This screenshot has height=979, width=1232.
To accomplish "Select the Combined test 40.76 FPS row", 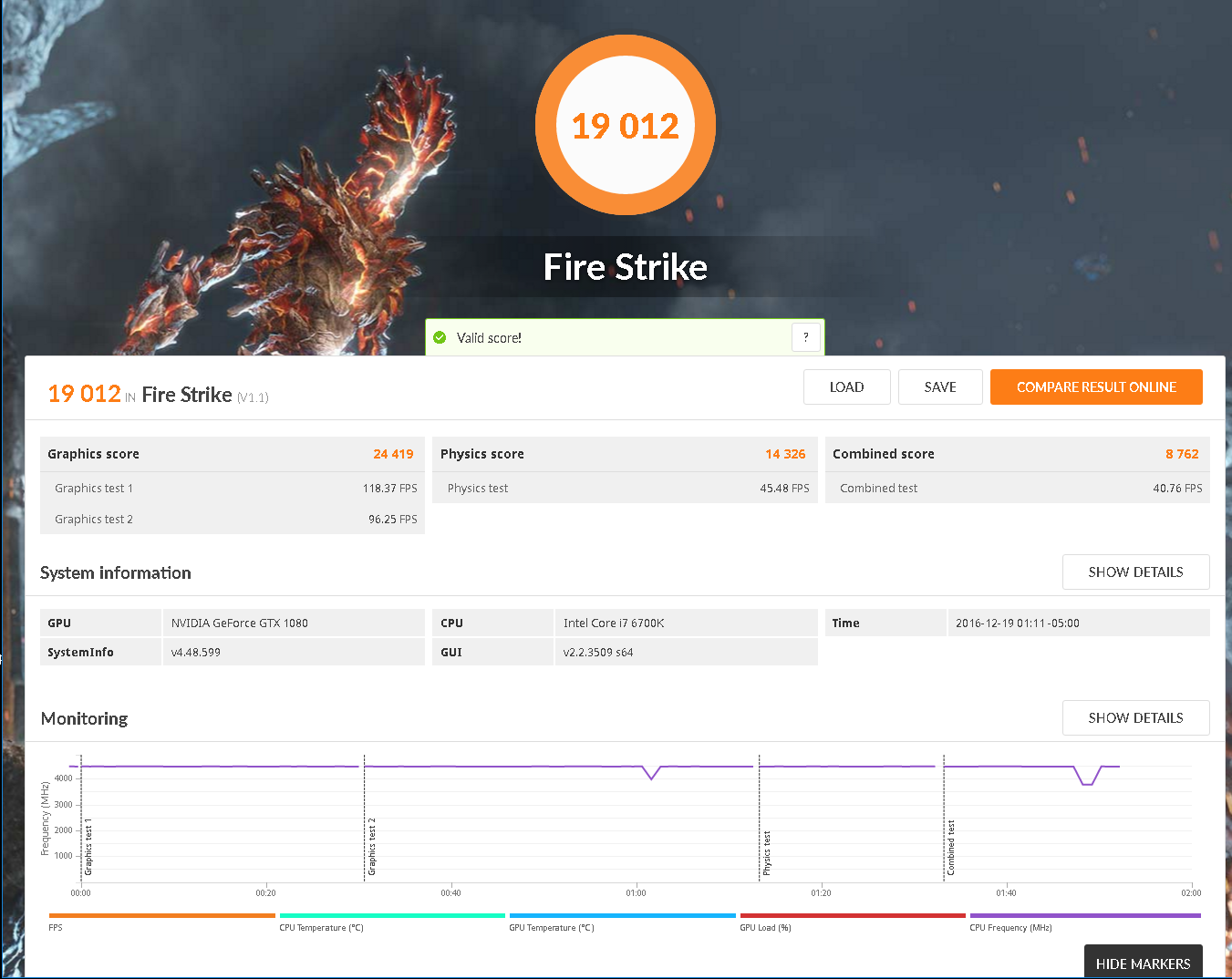I will (1018, 488).
